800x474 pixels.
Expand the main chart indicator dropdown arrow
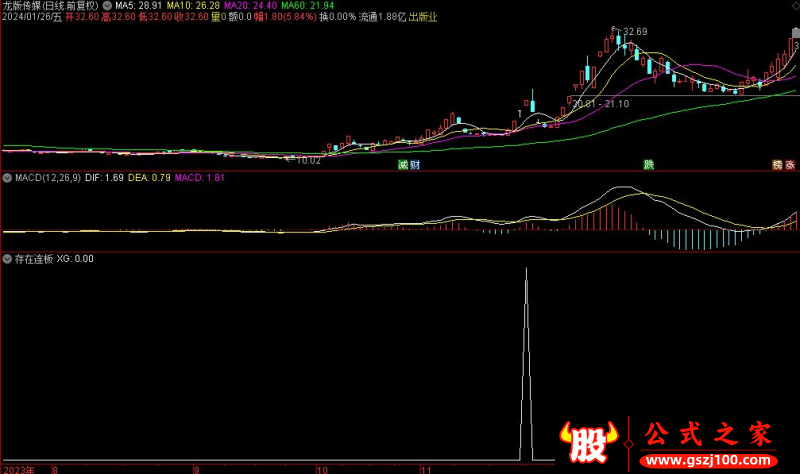[107, 5]
